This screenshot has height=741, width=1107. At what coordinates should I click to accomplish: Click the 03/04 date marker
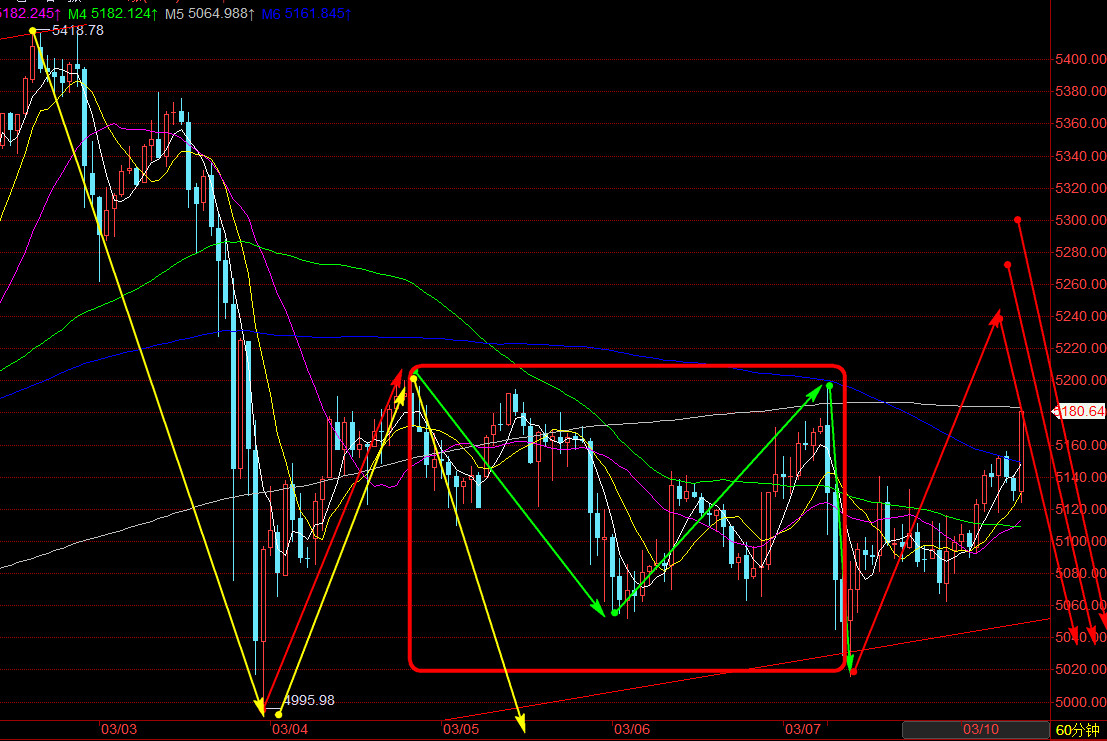289,729
